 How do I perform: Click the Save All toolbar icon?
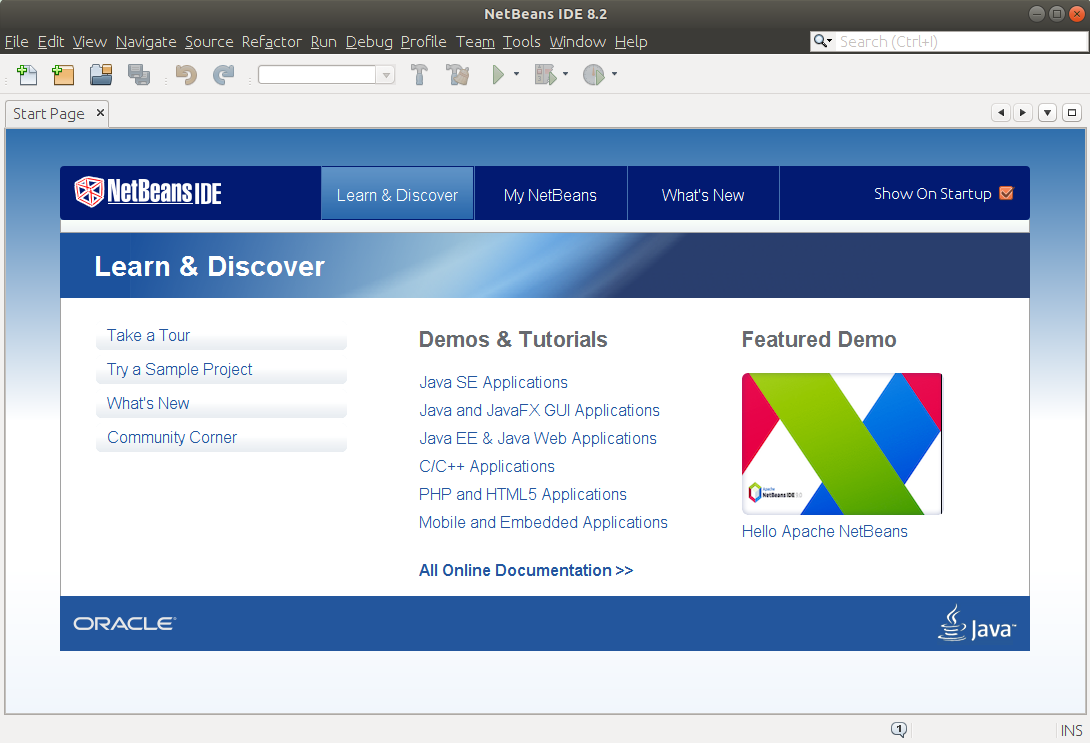[x=139, y=74]
